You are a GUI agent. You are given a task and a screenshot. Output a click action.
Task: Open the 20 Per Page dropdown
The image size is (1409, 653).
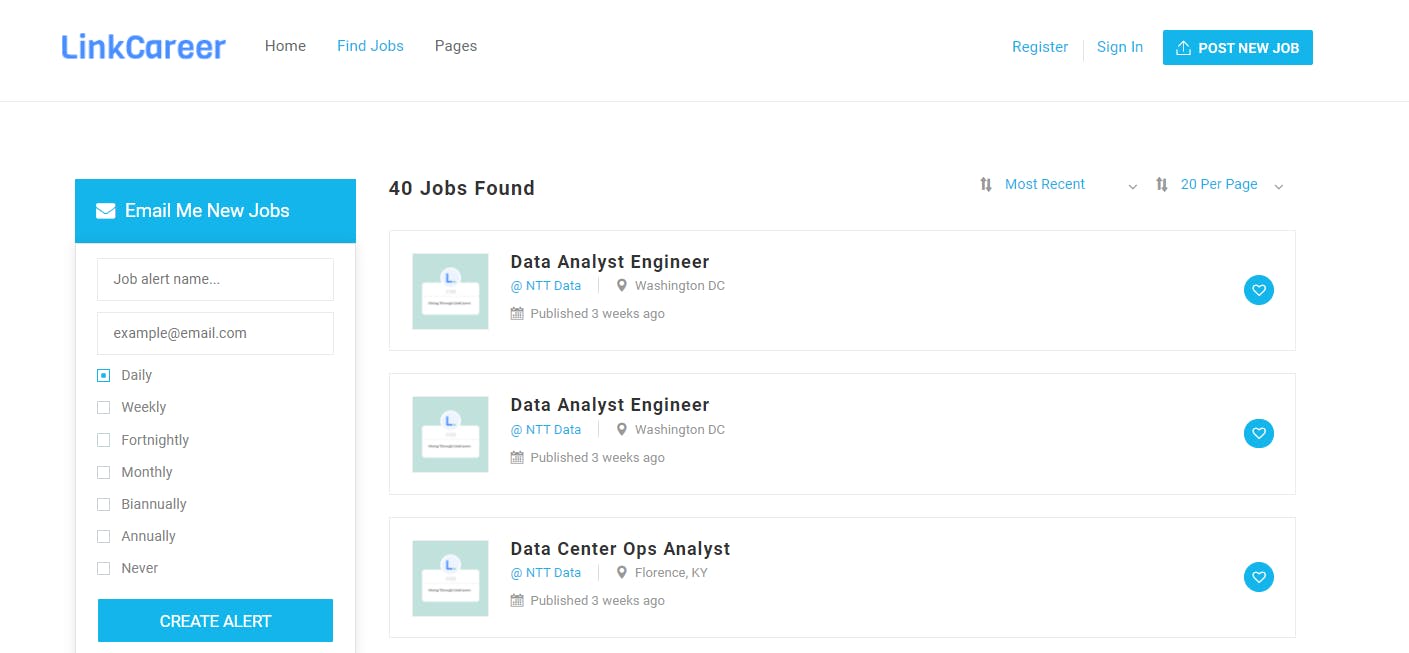pos(1232,185)
